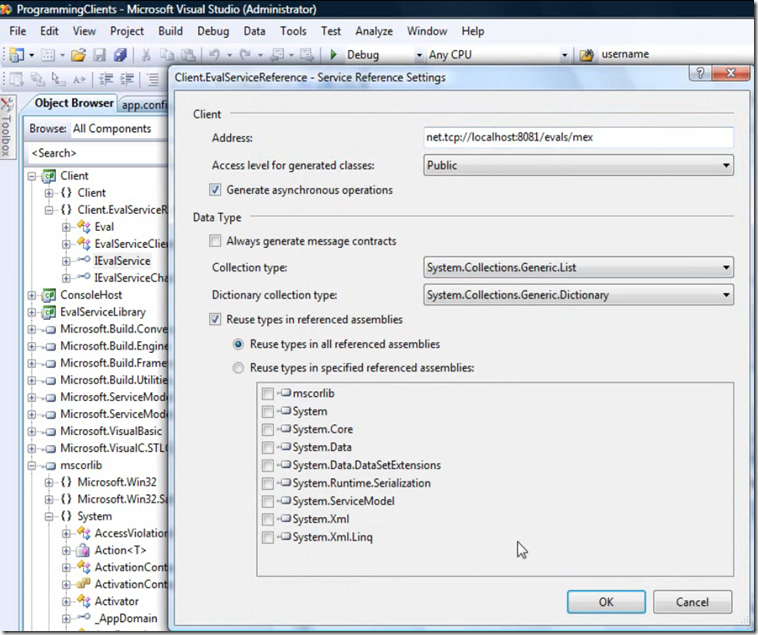Select IEvalService in the Object Browser tree
Screen dimensions: 758x635
click(x=122, y=261)
